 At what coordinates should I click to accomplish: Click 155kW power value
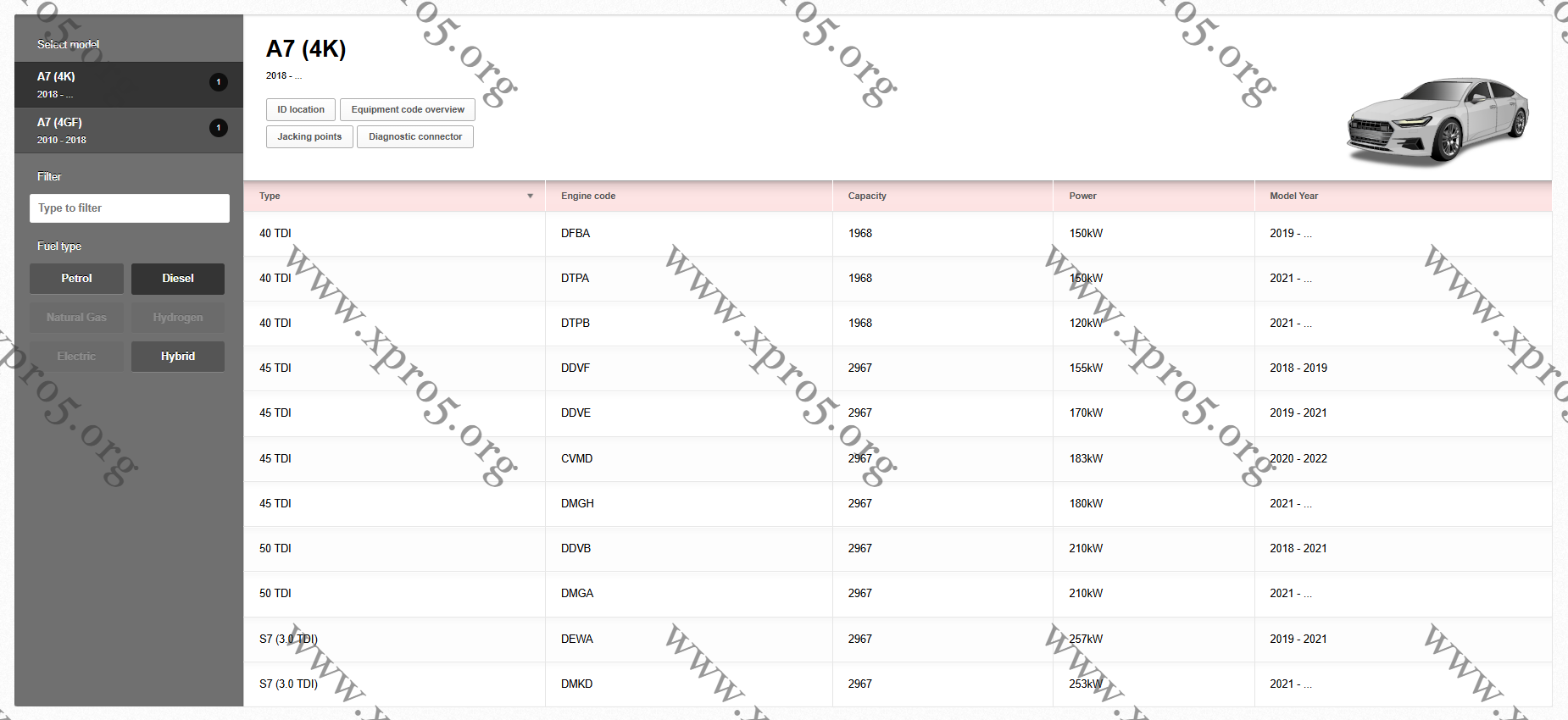tap(1086, 368)
